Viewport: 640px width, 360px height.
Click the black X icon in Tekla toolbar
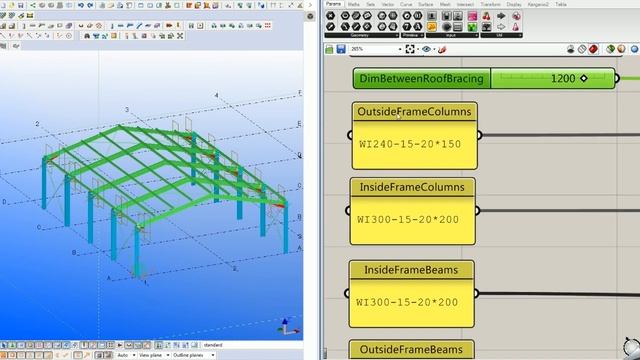(x=180, y=36)
